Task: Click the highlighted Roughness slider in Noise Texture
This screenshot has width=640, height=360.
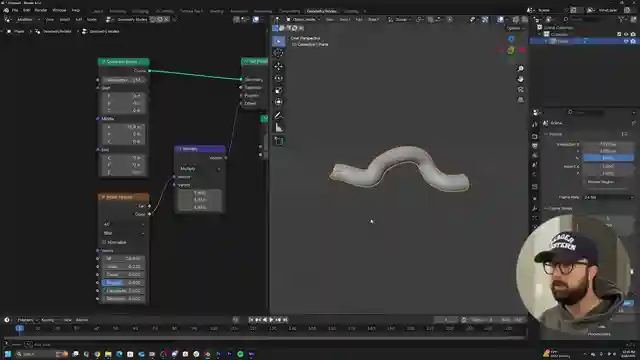Action: tap(123, 282)
